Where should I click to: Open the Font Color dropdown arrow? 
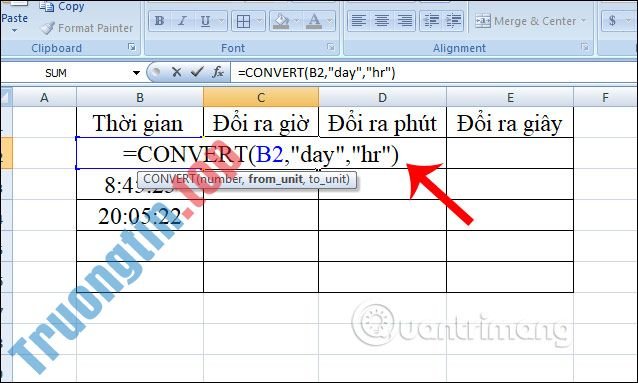pyautogui.click(x=330, y=21)
